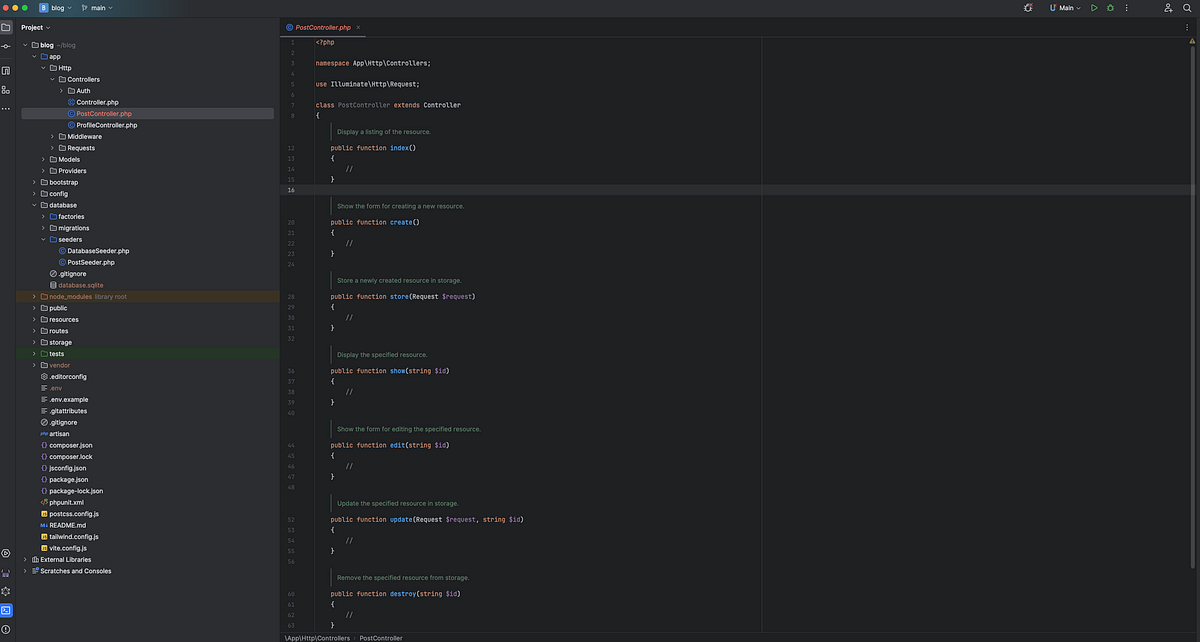The image size is (1200, 642).
Task: Select DatabaseSeeder.php in the project tree
Action: pos(97,250)
